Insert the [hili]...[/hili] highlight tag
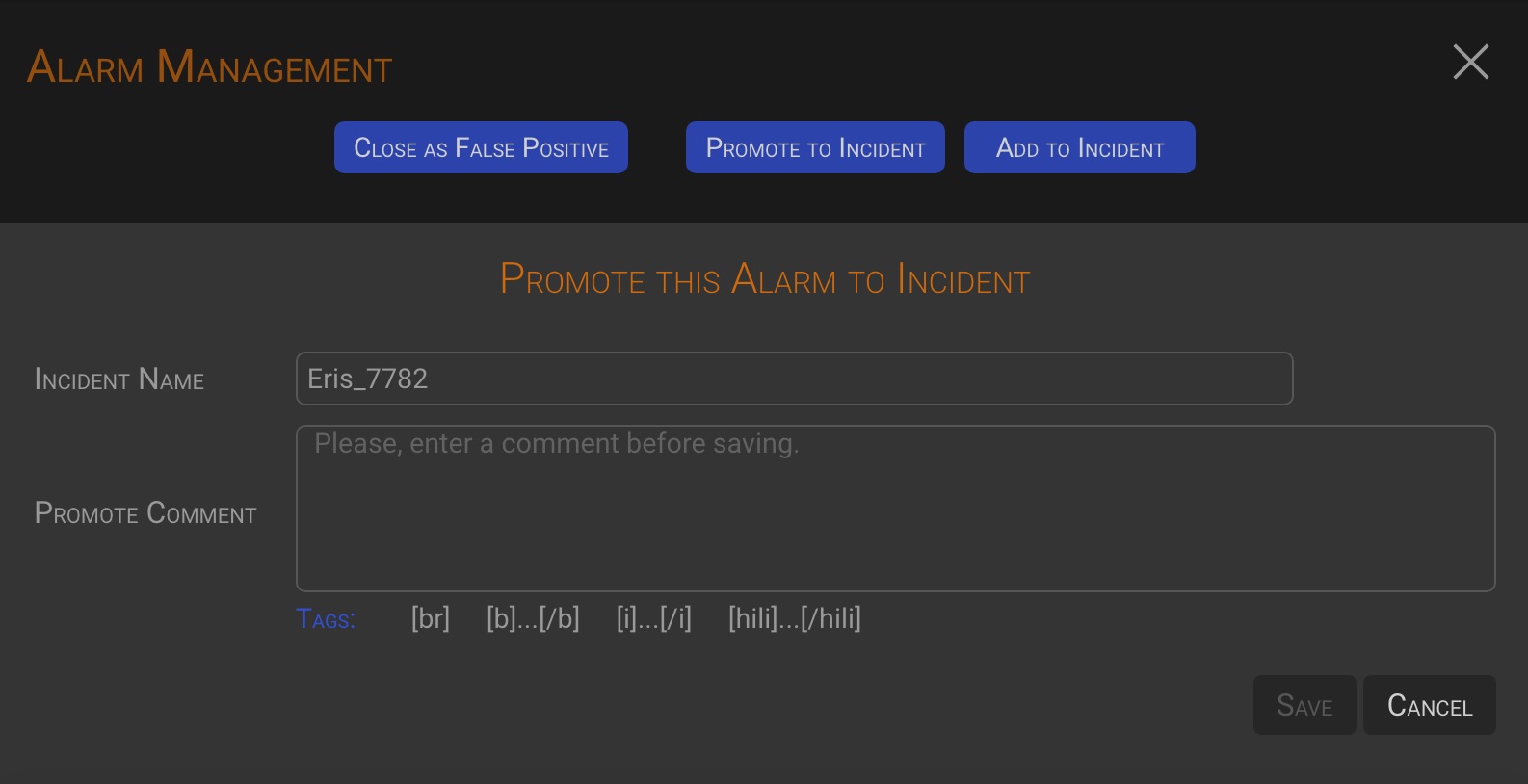Viewport: 1528px width, 784px height. pyautogui.click(x=794, y=618)
